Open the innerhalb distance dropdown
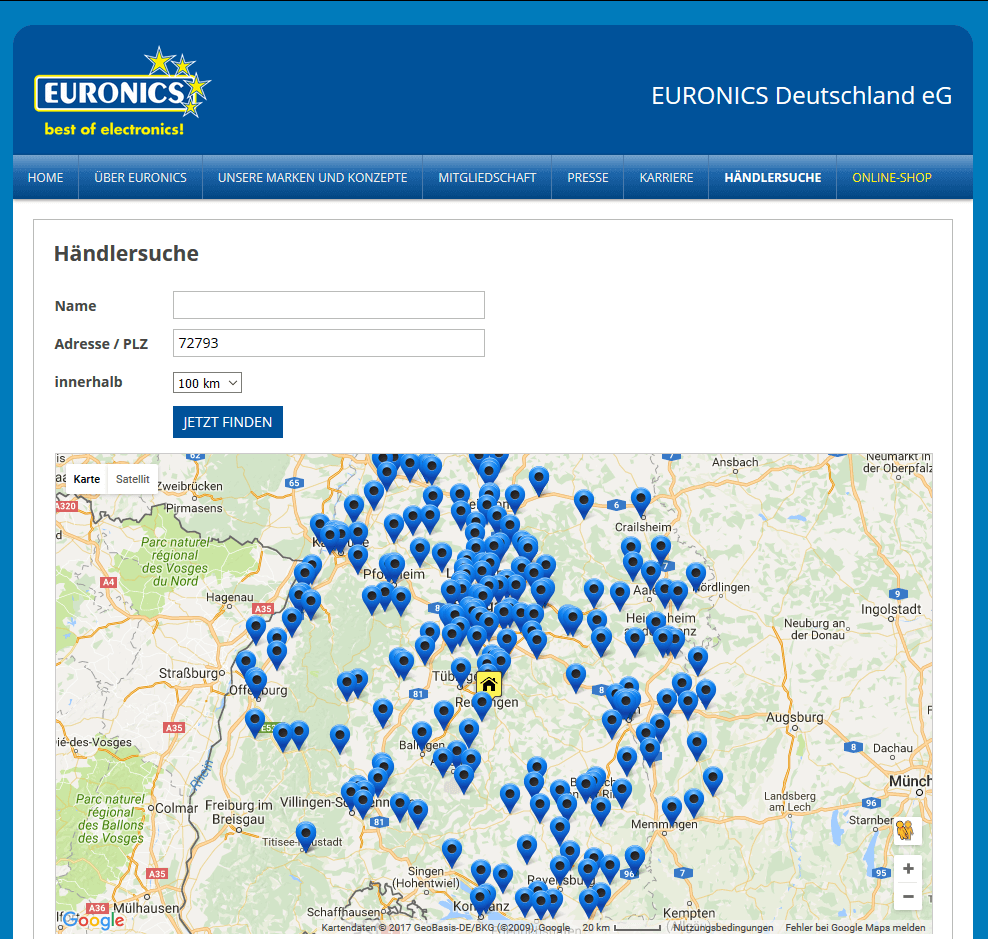This screenshot has height=939, width=988. [x=207, y=382]
